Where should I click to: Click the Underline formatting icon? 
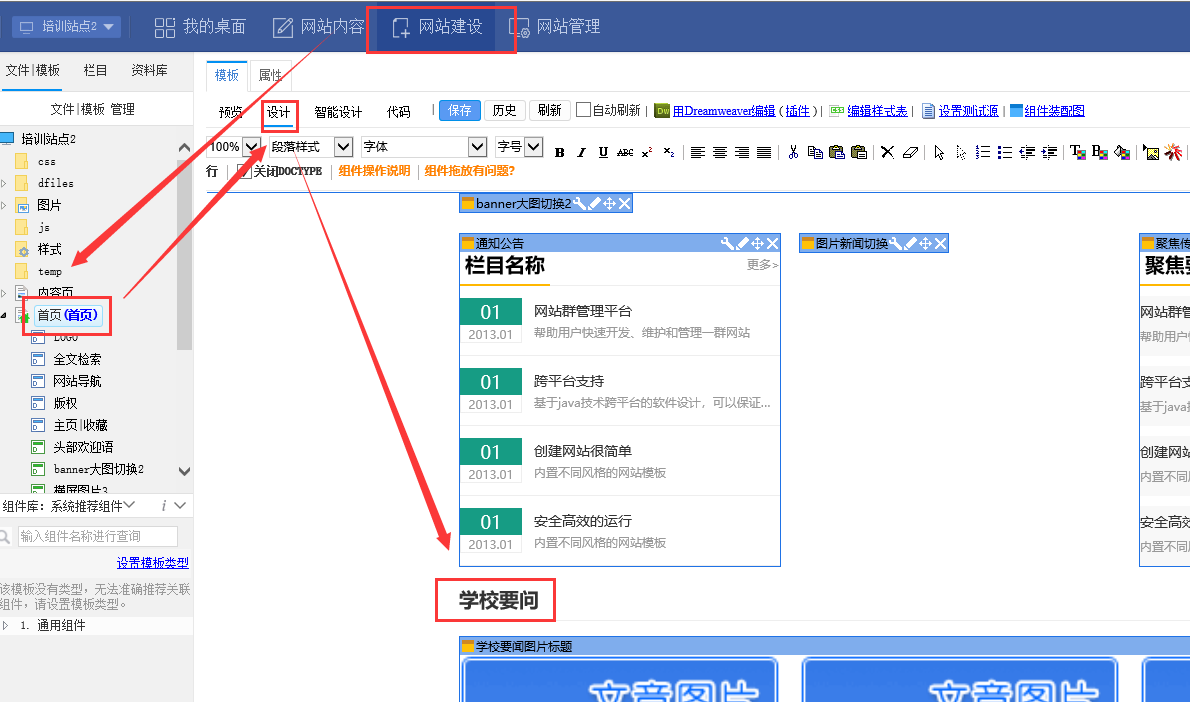(603, 153)
